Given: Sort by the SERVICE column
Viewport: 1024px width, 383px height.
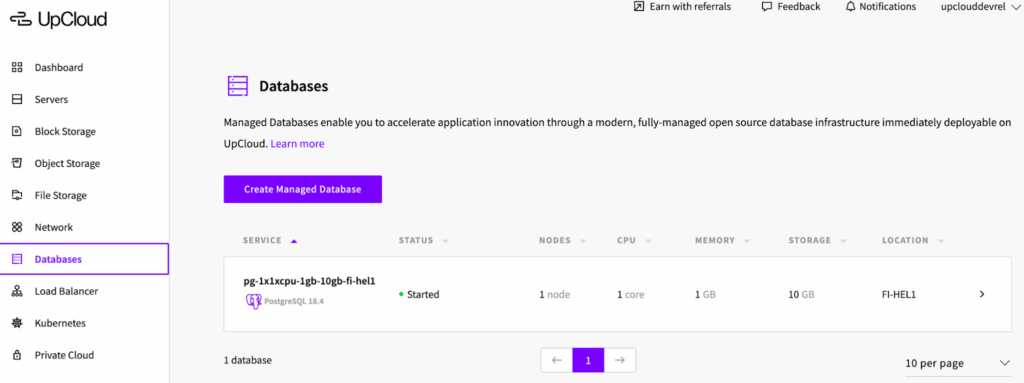Looking at the screenshot, I should [x=270, y=241].
